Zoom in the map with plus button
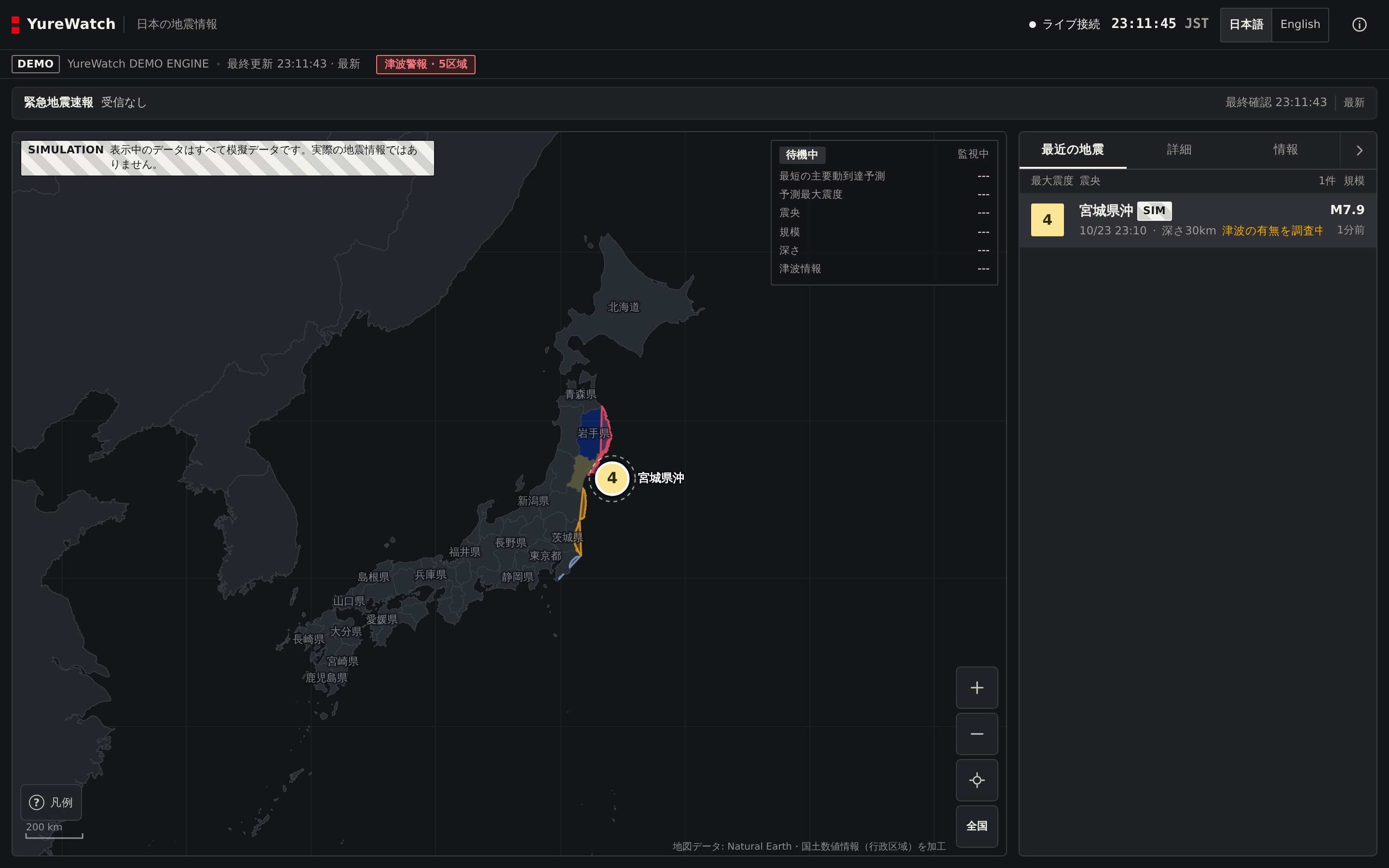 point(976,687)
